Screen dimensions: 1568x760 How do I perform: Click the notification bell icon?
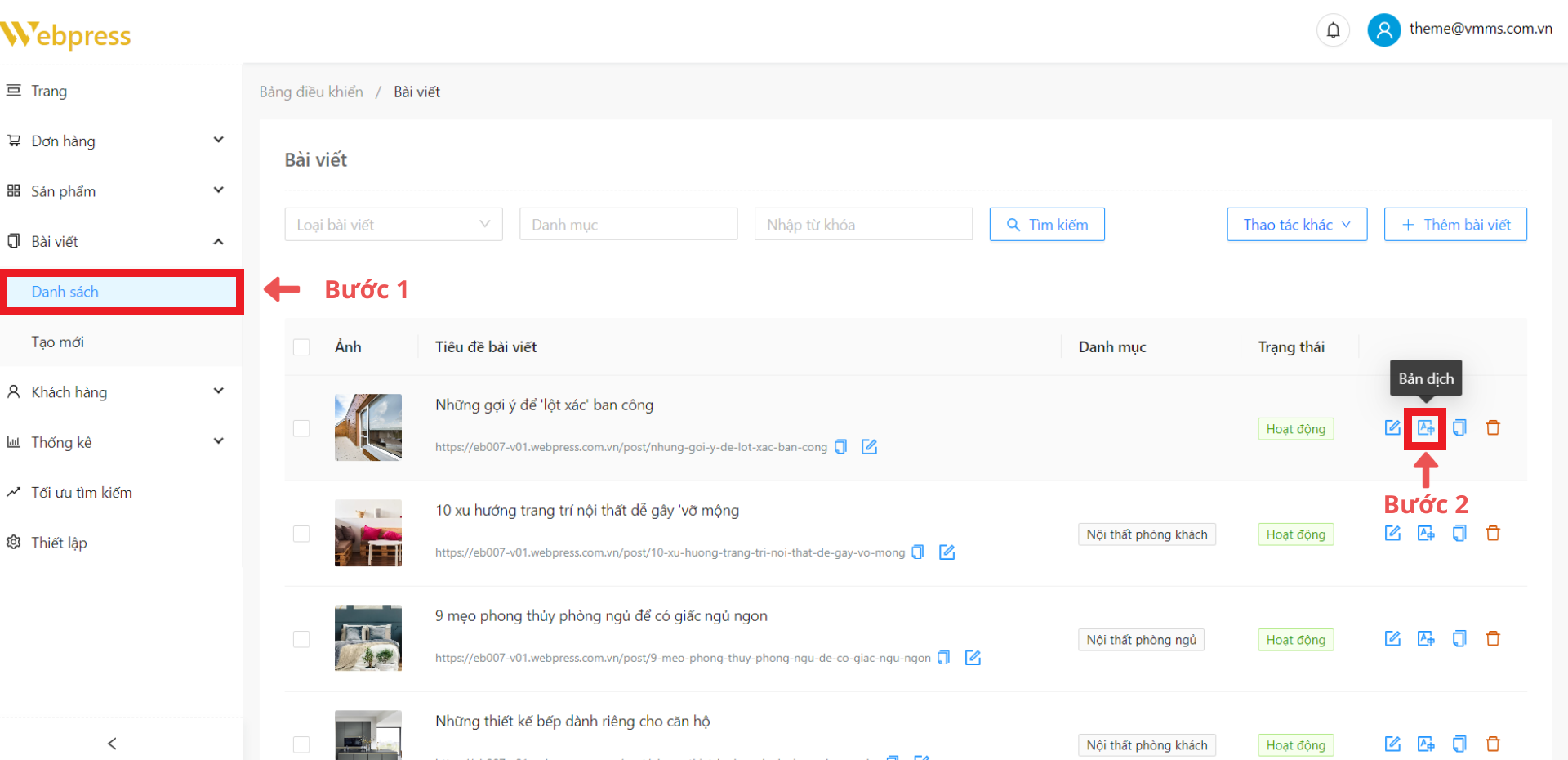(x=1333, y=30)
